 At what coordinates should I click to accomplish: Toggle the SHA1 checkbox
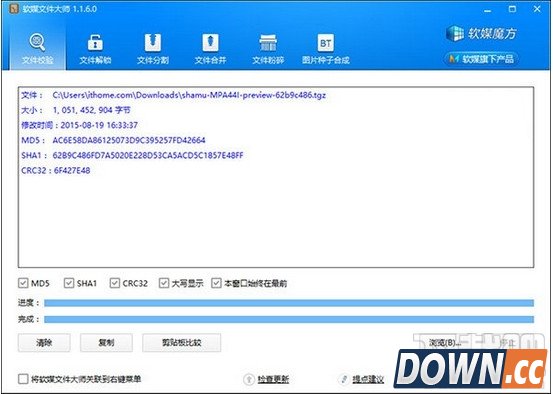coord(69,283)
